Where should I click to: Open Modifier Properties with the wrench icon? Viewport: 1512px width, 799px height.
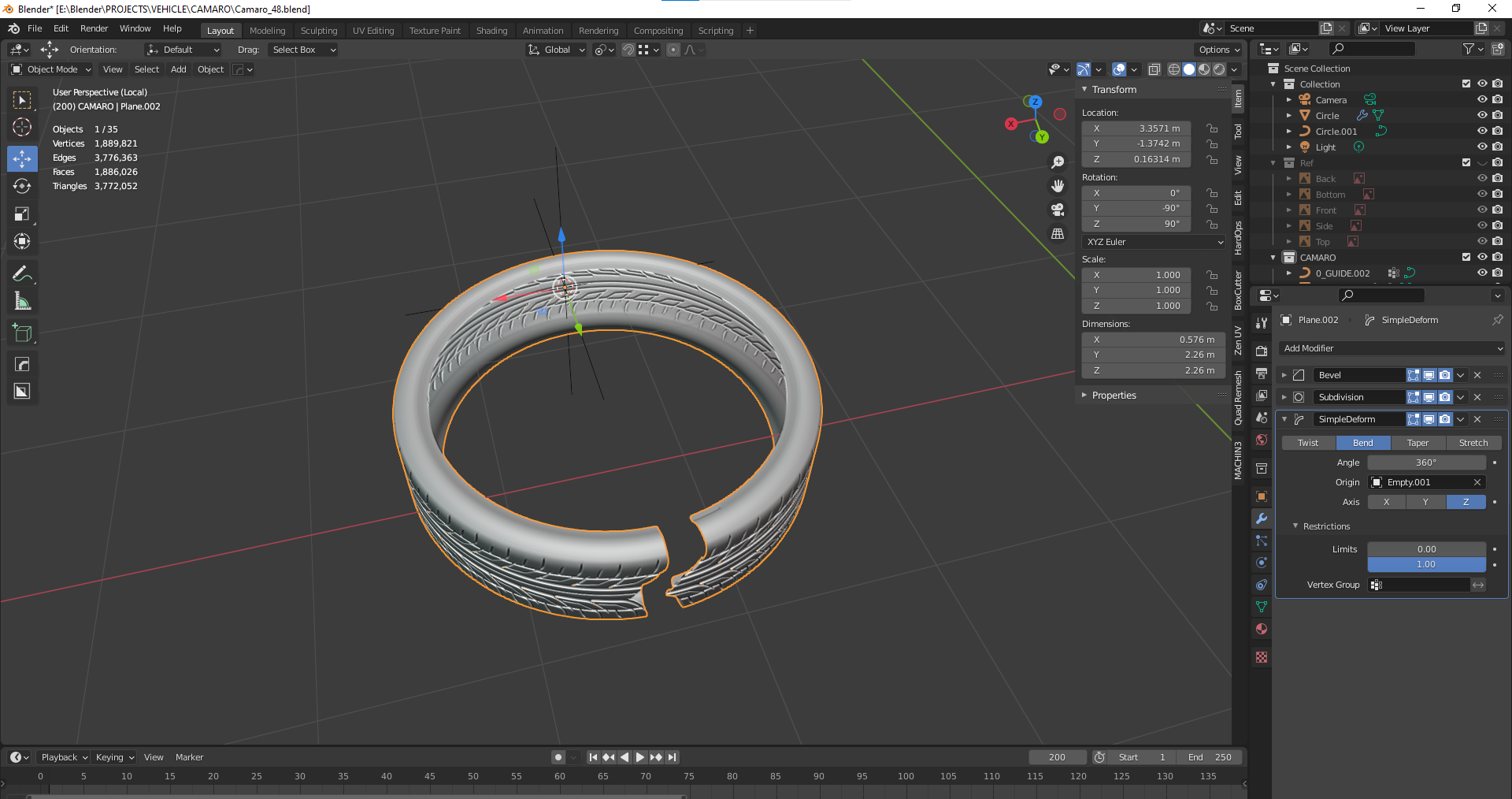(1261, 518)
